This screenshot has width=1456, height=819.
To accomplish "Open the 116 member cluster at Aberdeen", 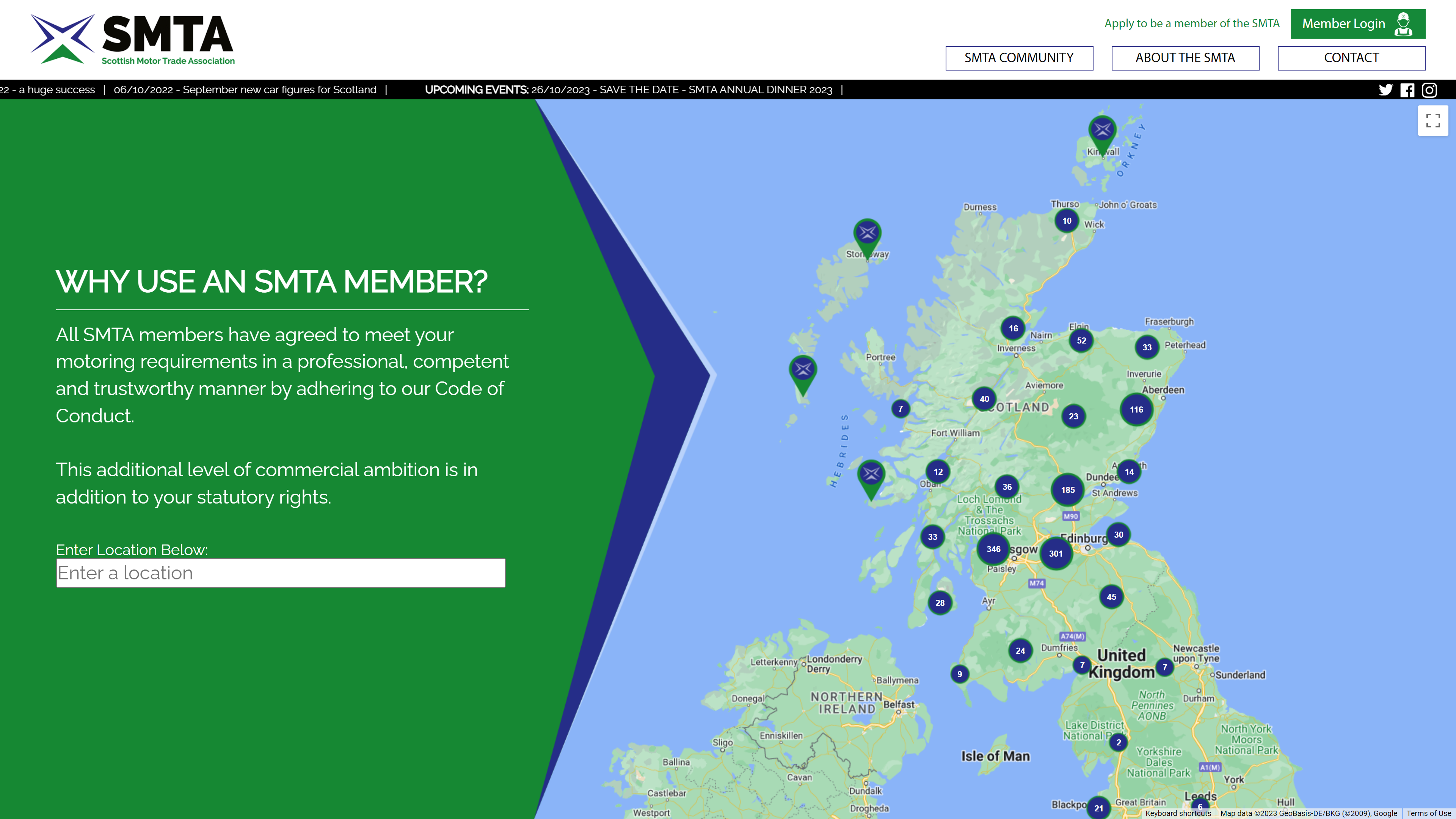I will tap(1136, 409).
